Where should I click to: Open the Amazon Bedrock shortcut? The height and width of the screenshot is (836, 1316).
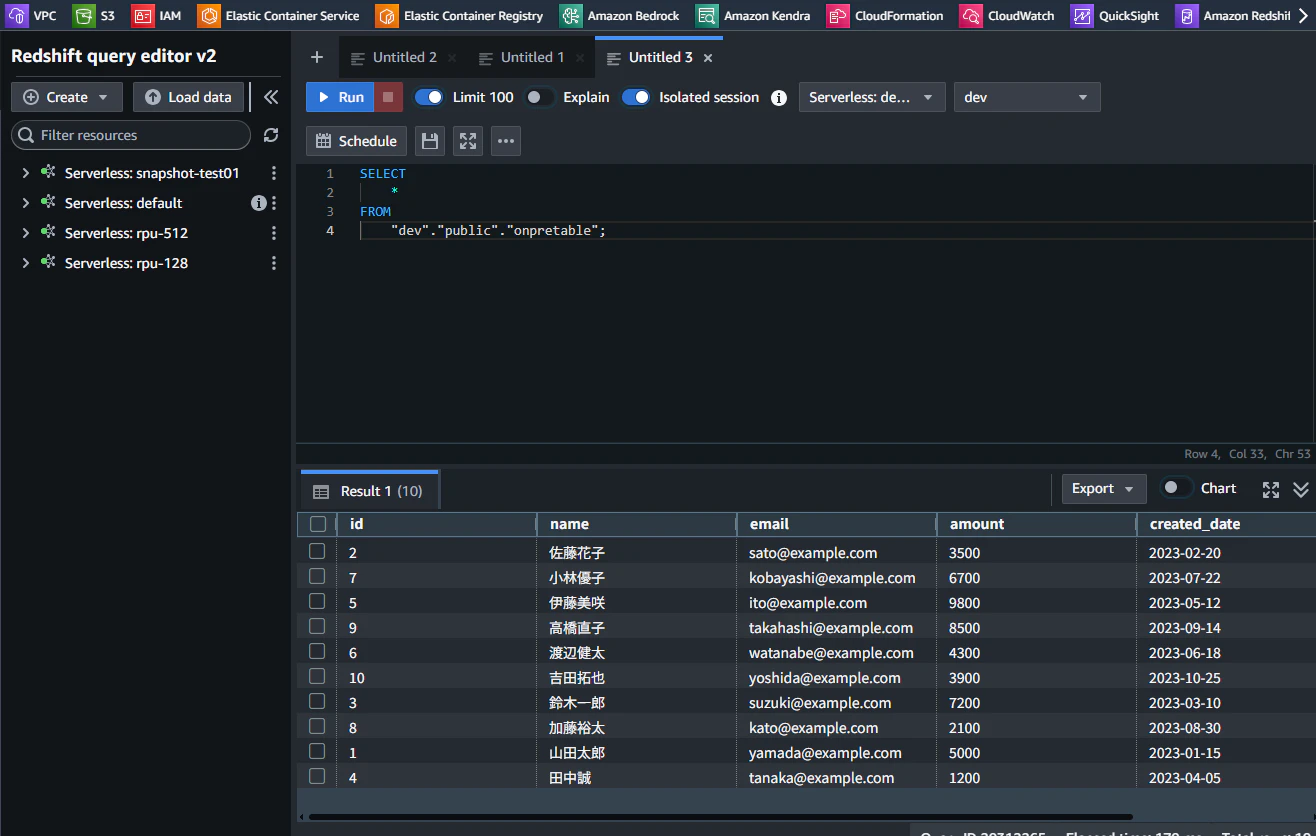[x=620, y=16]
